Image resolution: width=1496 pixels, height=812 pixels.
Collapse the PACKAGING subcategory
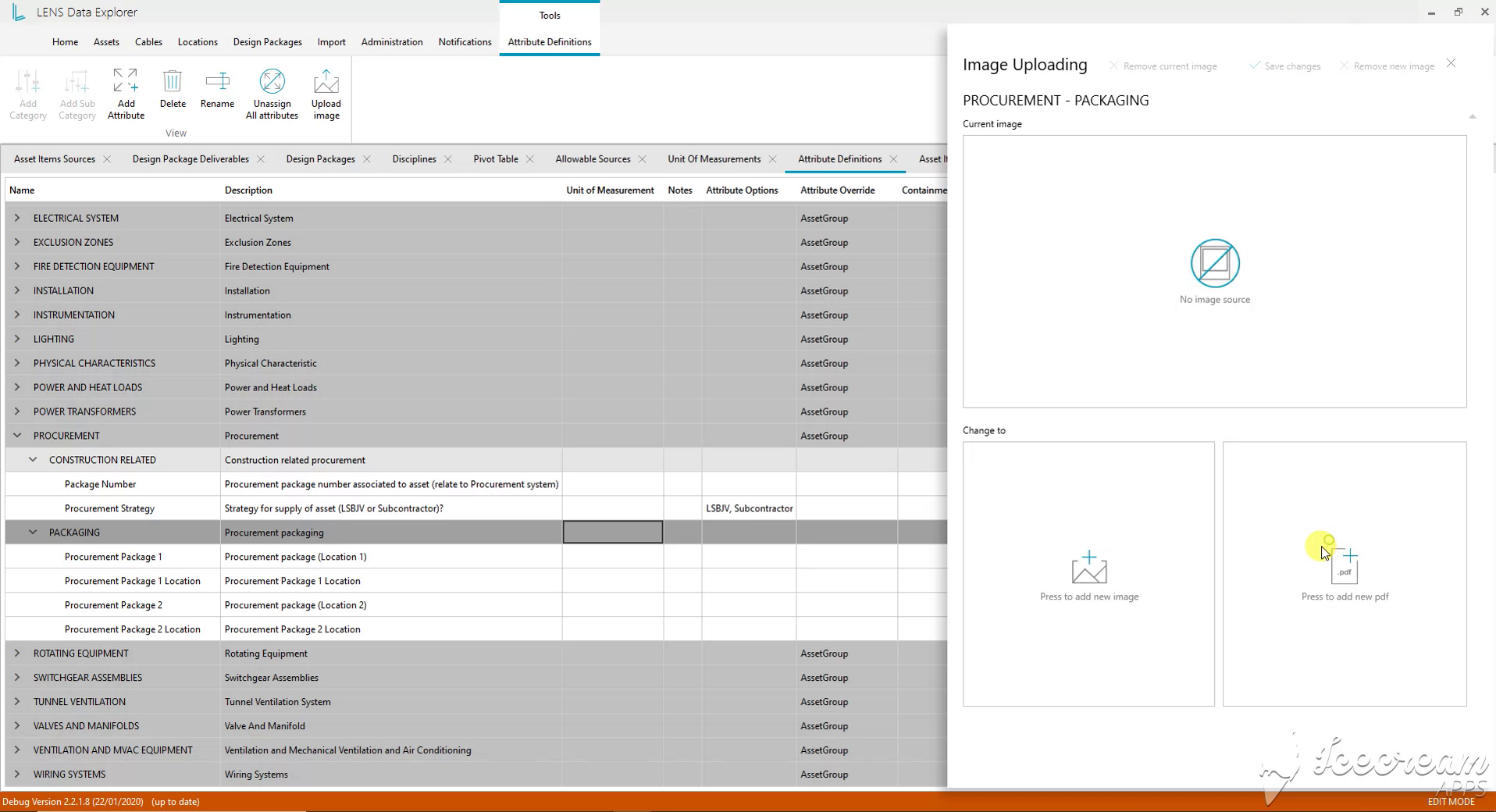[x=33, y=532]
